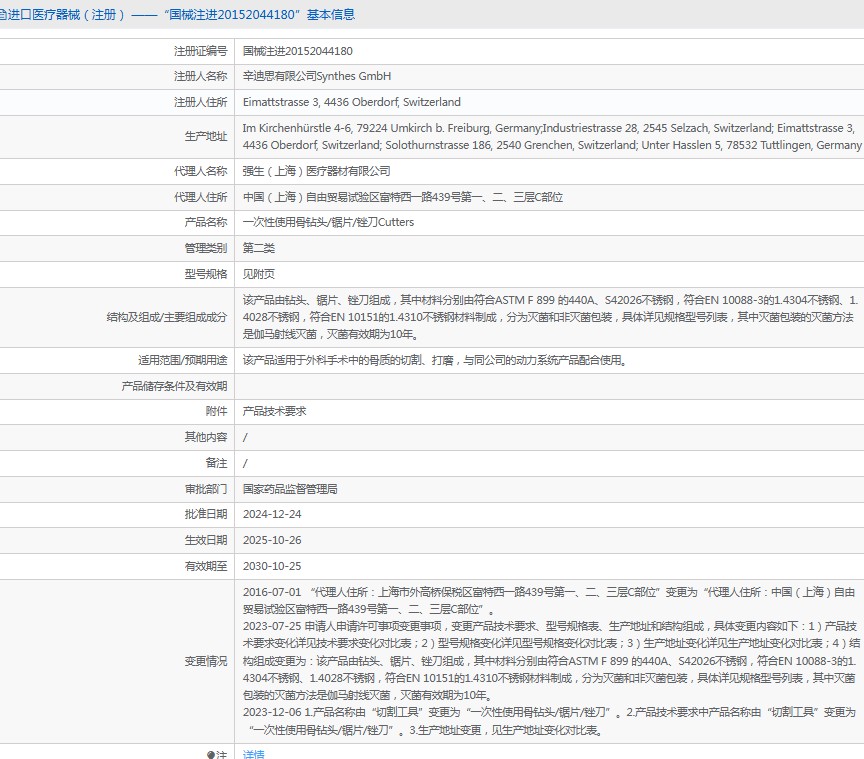Select effective date 2025-10-26
The width and height of the screenshot is (864, 759).
coord(272,540)
